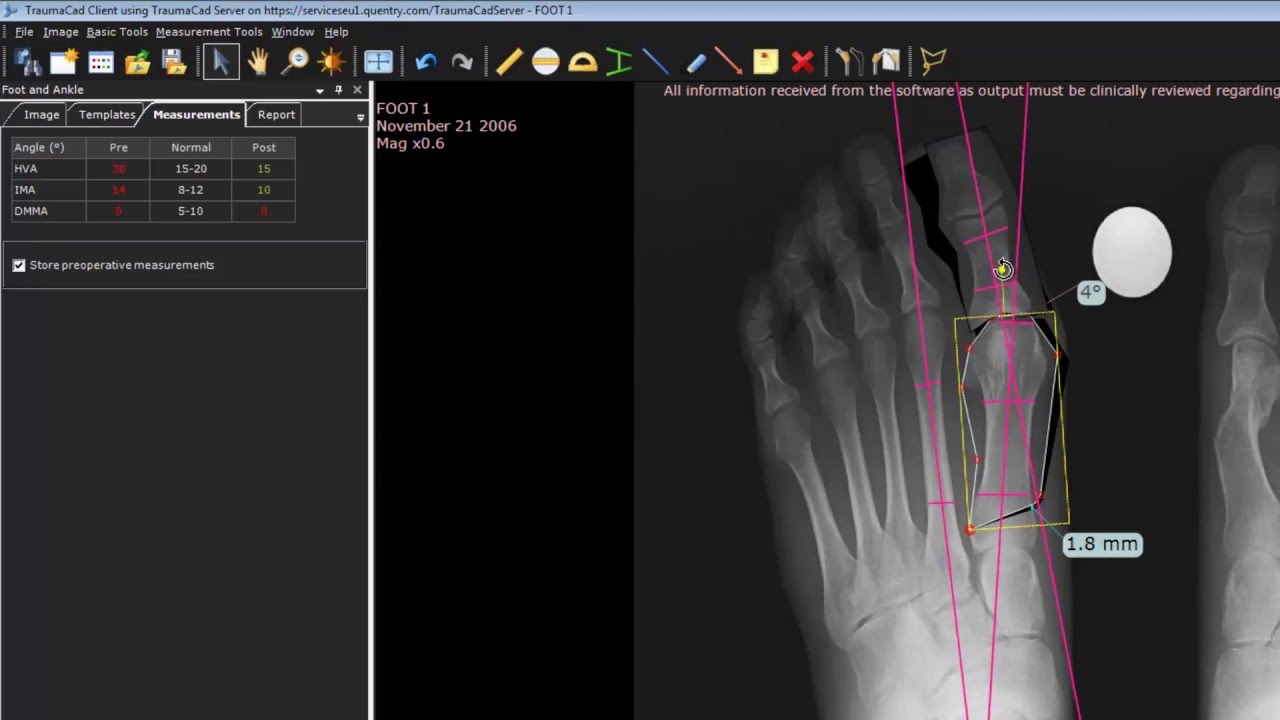
Task: Select the hand pan tool
Action: (x=258, y=62)
